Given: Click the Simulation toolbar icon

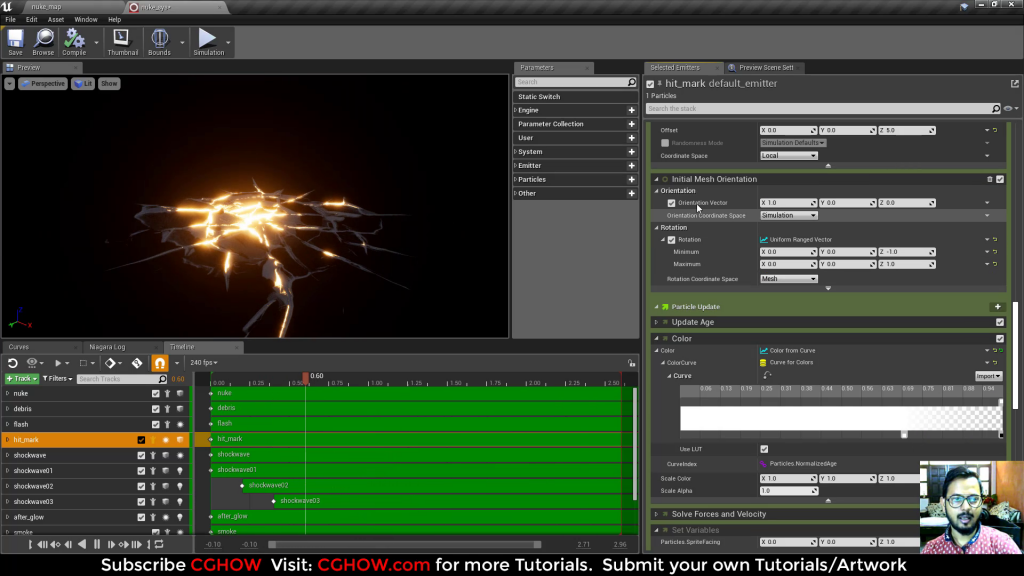Looking at the screenshot, I should 207,40.
